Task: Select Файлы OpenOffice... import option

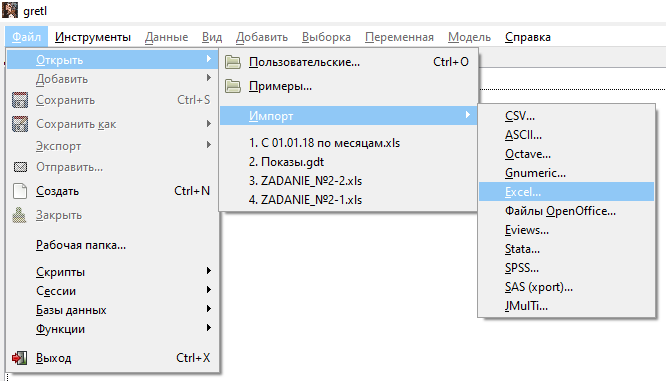Action: pos(567,211)
